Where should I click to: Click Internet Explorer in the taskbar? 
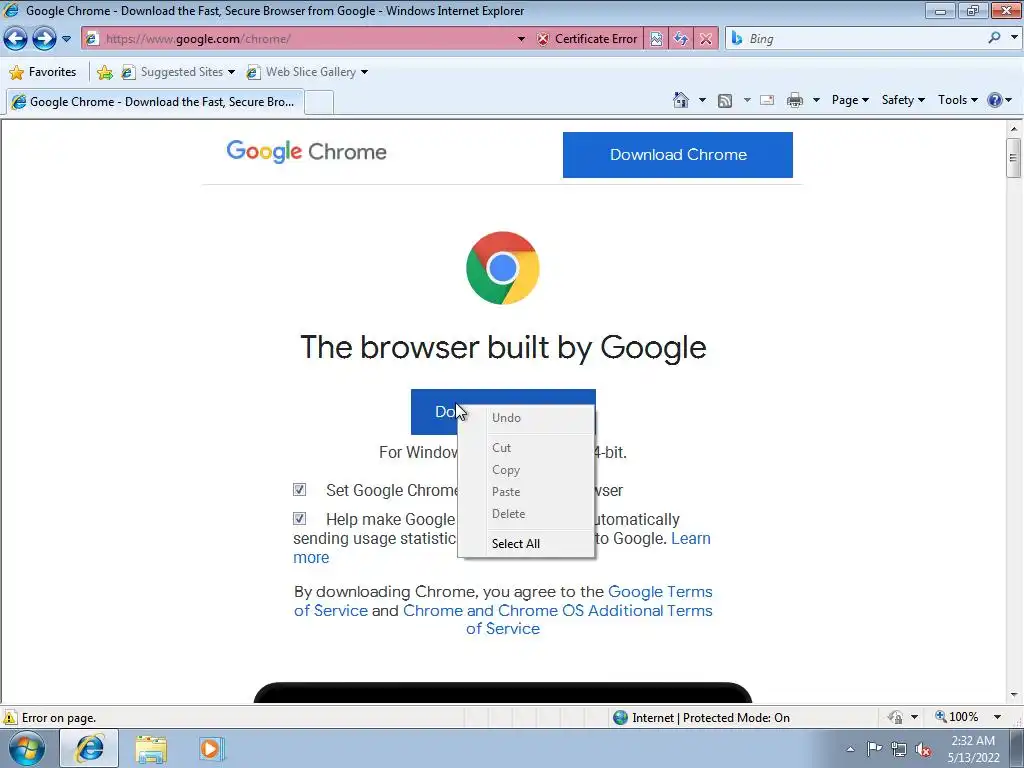(89, 748)
